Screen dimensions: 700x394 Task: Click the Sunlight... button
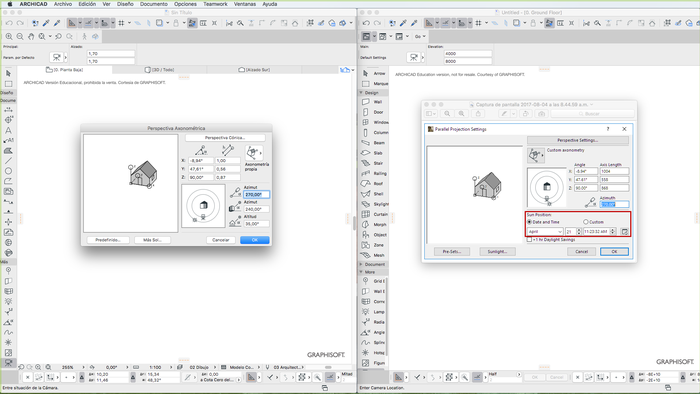tap(497, 252)
